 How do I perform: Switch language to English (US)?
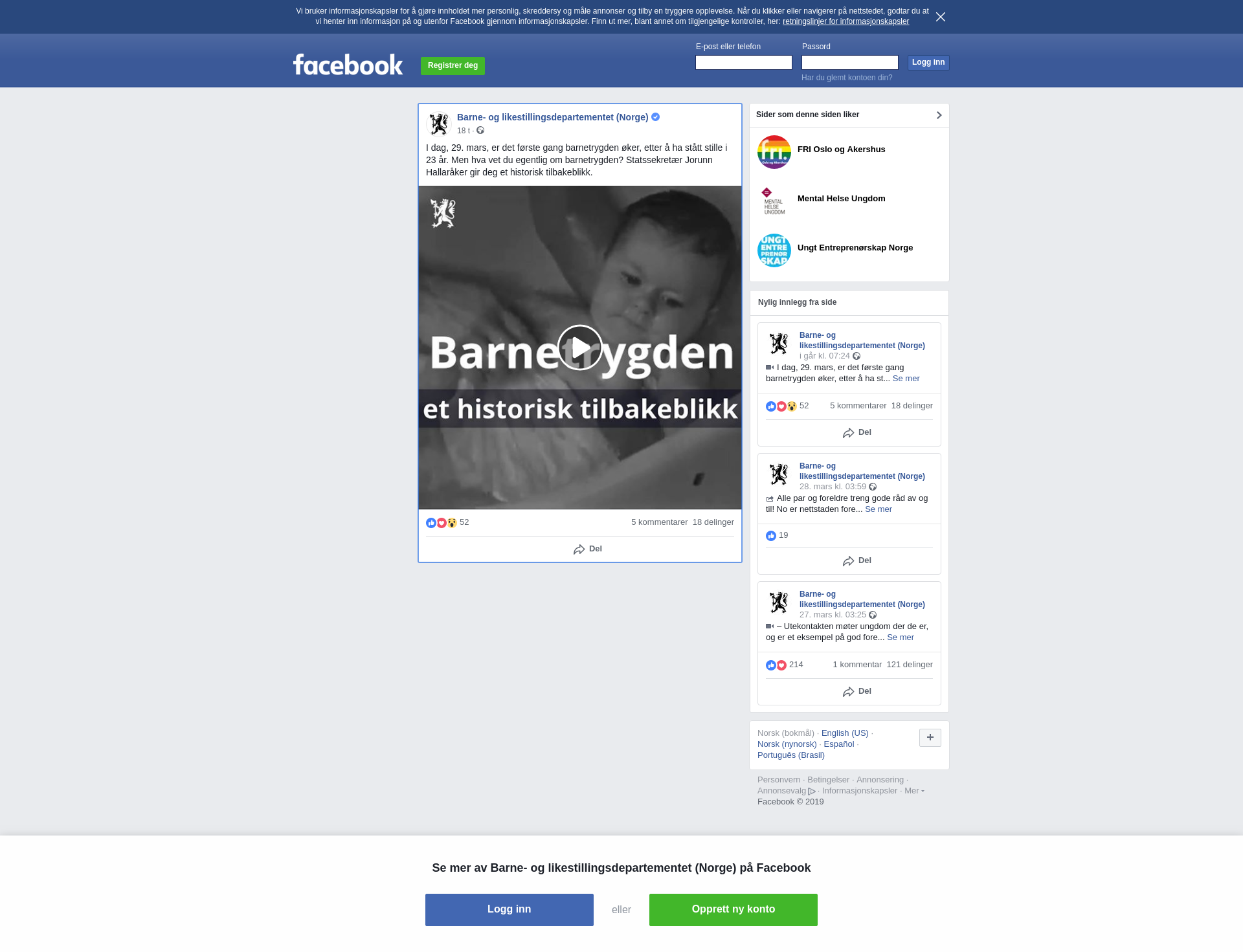click(x=845, y=733)
